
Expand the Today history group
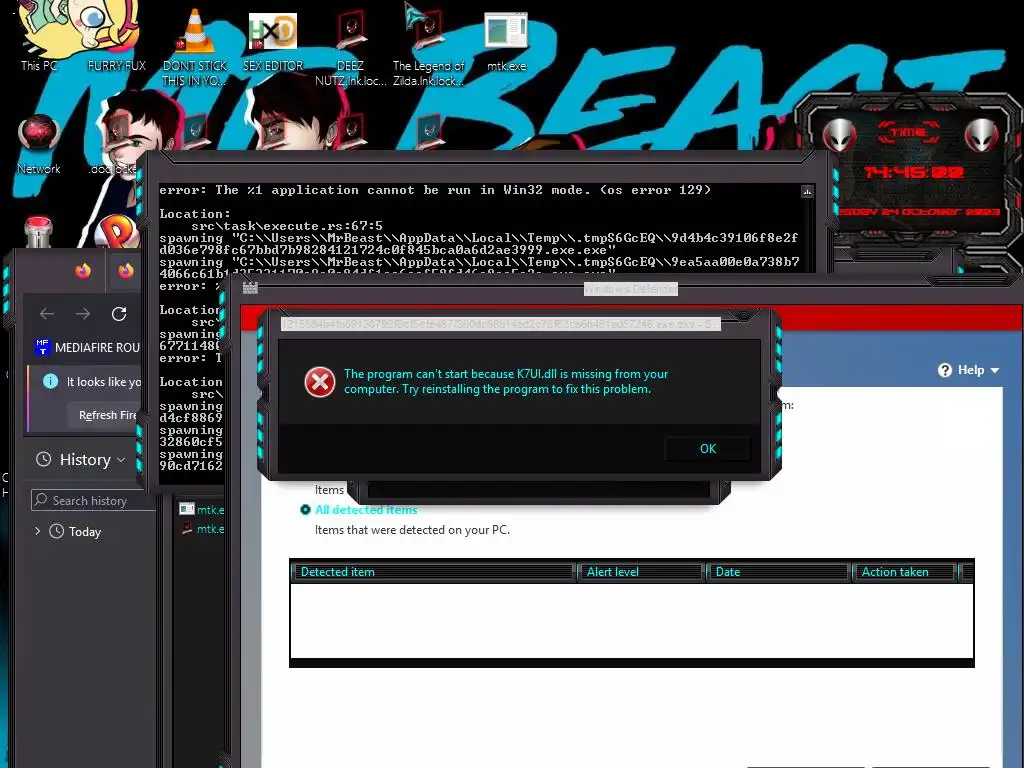pyautogui.click(x=37, y=531)
